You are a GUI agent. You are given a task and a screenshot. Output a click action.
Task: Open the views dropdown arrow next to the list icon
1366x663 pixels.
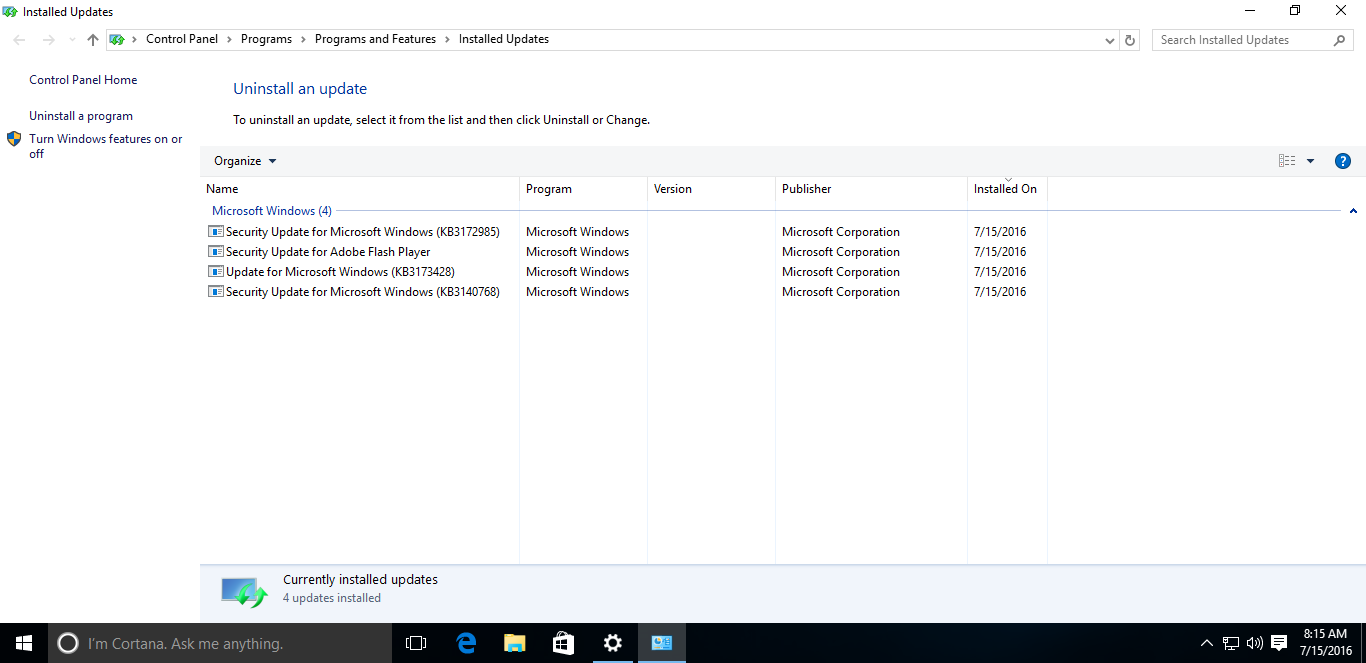click(x=1310, y=160)
